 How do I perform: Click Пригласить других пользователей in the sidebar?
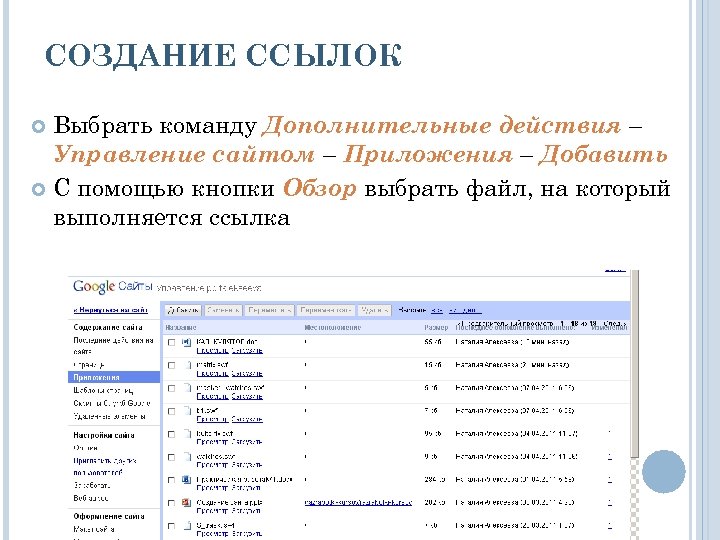[x=105, y=466]
